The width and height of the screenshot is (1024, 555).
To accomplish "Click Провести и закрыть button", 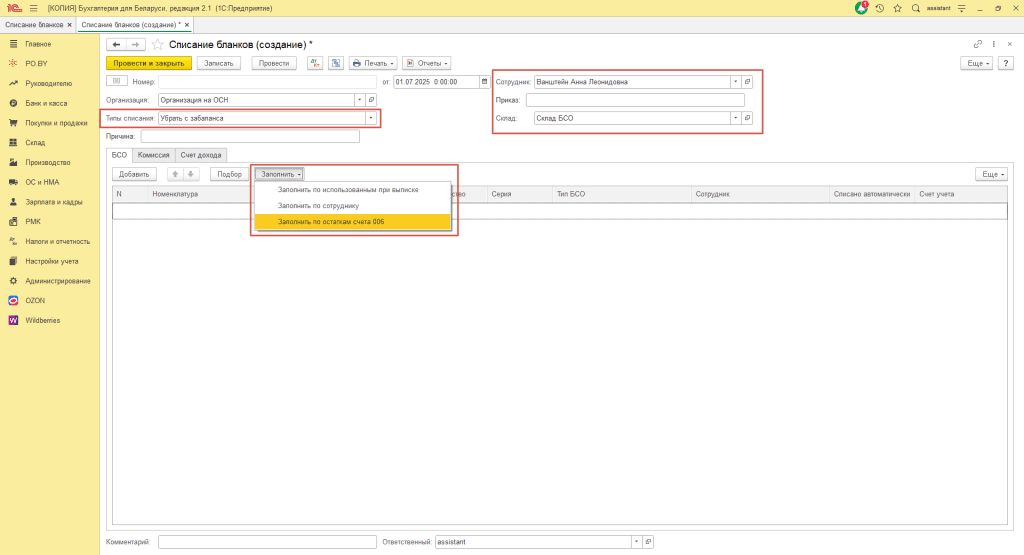I will 149,63.
